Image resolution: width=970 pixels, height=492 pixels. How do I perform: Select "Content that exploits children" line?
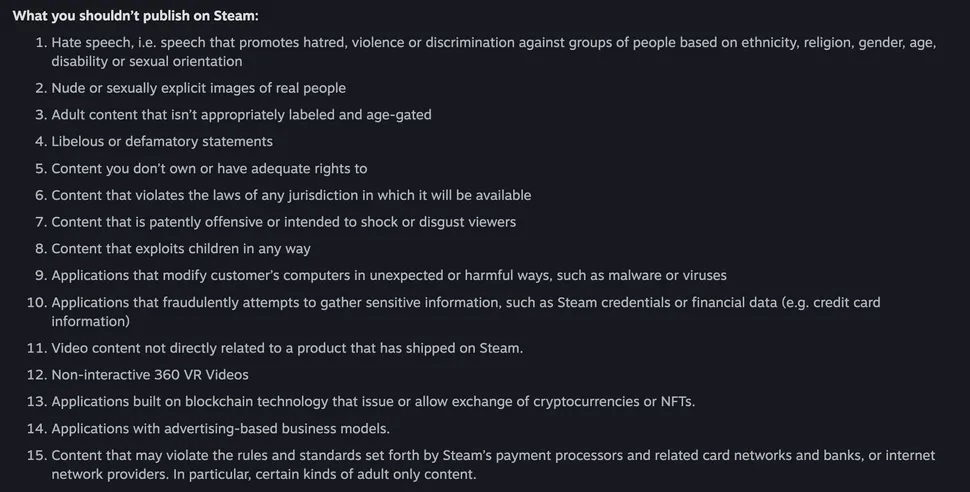(181, 248)
